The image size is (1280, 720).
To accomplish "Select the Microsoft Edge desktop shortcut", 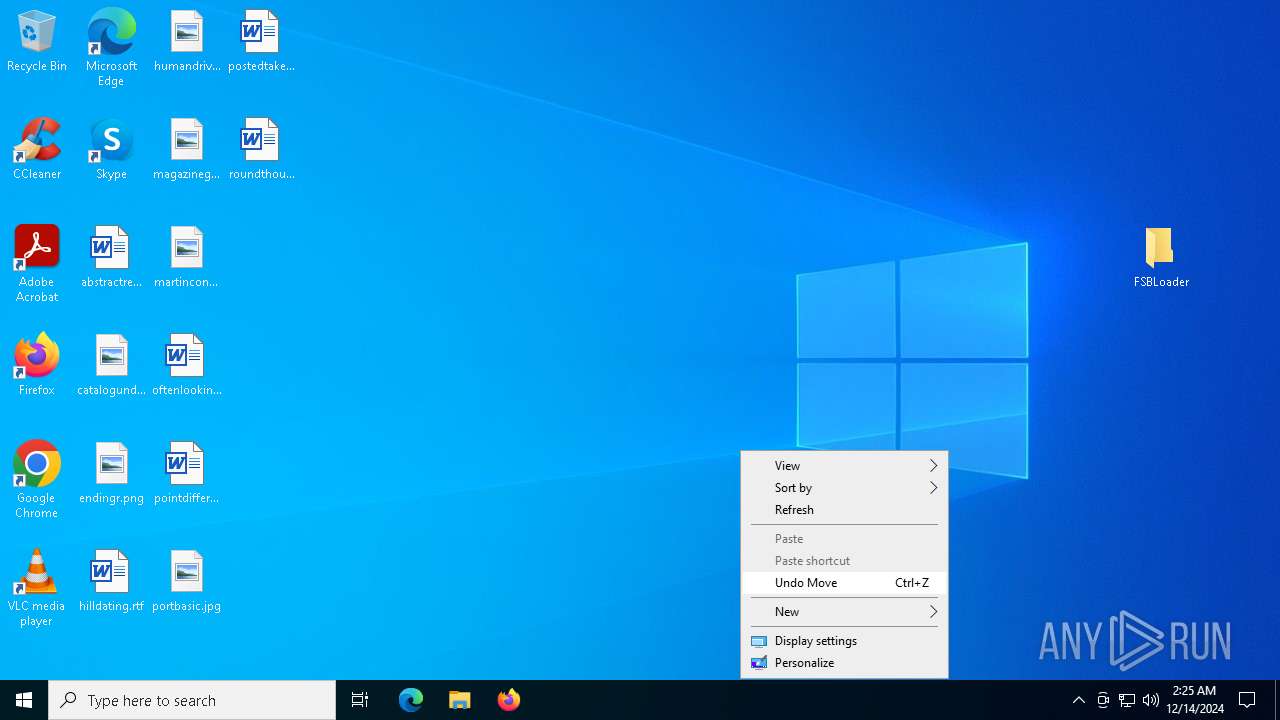I will pyautogui.click(x=111, y=48).
